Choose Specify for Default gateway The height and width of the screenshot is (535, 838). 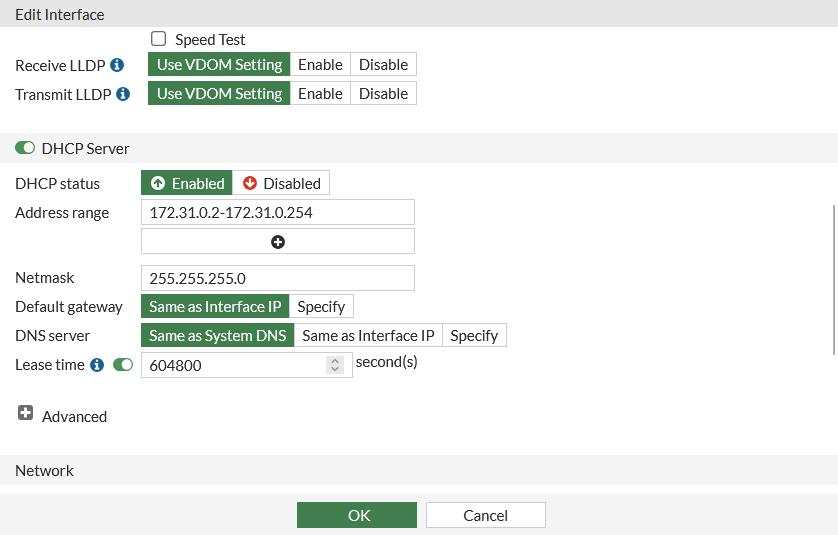[321, 306]
